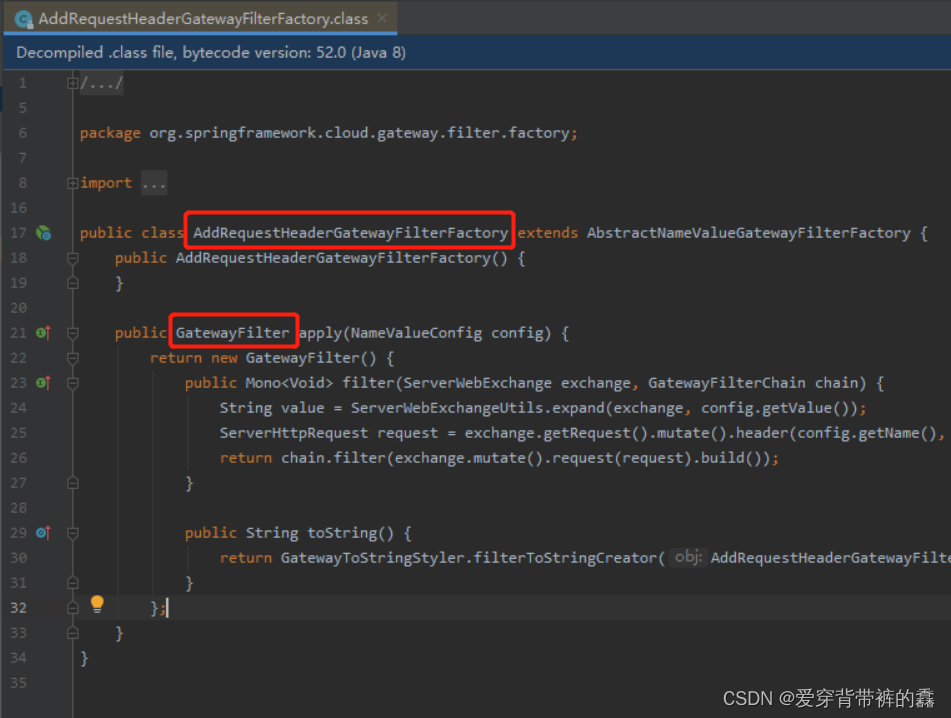Click the GatewayFilter return type on line 21
Image resolution: width=951 pixels, height=718 pixels.
tap(232, 333)
